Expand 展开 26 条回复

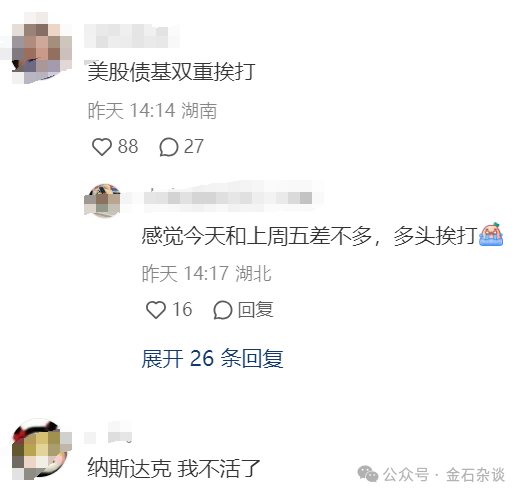(212, 359)
